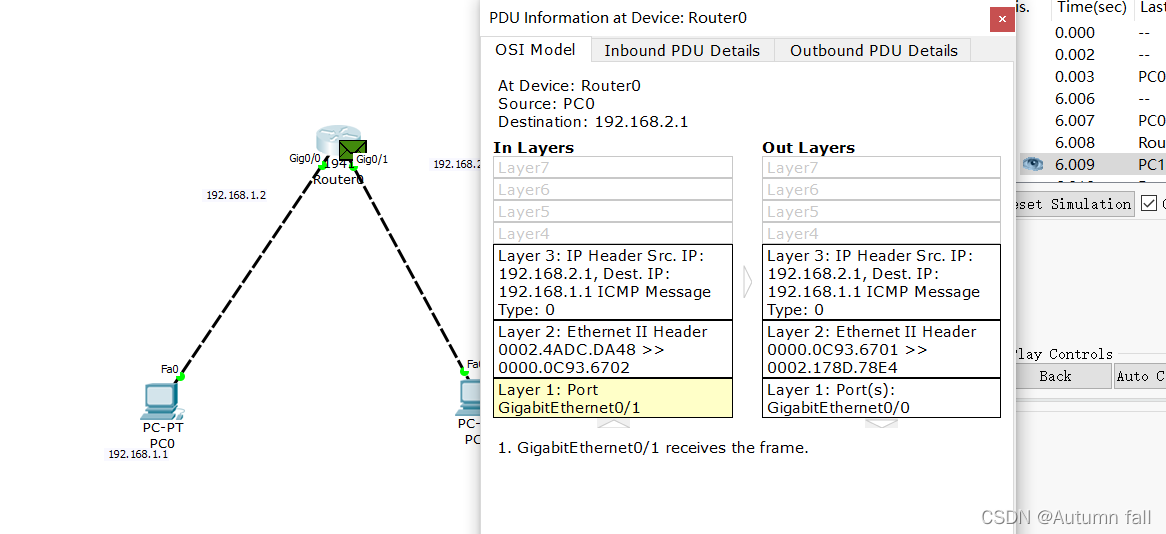Click the Reset Simulation button

tap(1075, 204)
